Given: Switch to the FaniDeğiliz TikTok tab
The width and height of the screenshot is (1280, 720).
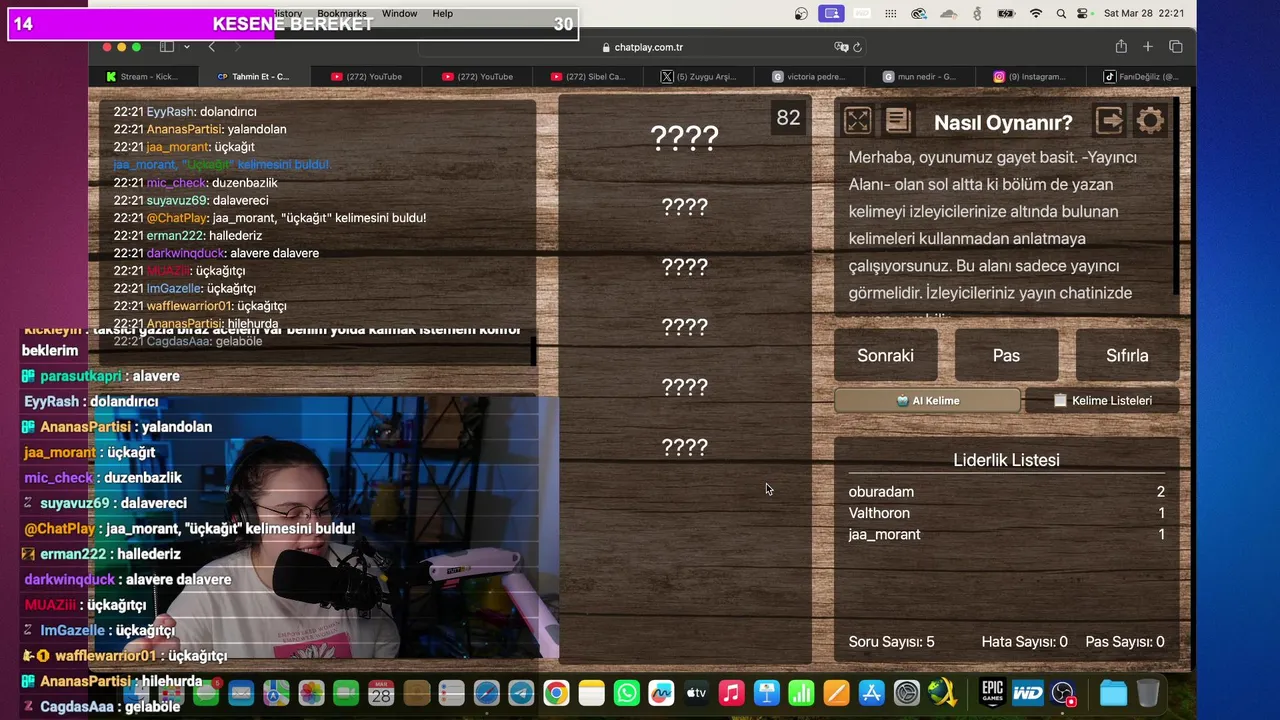Looking at the screenshot, I should (1141, 76).
